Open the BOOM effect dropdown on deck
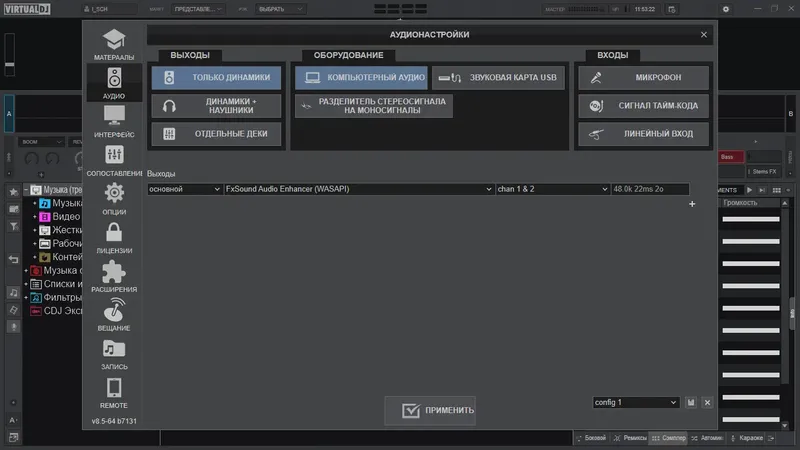 tap(41, 142)
